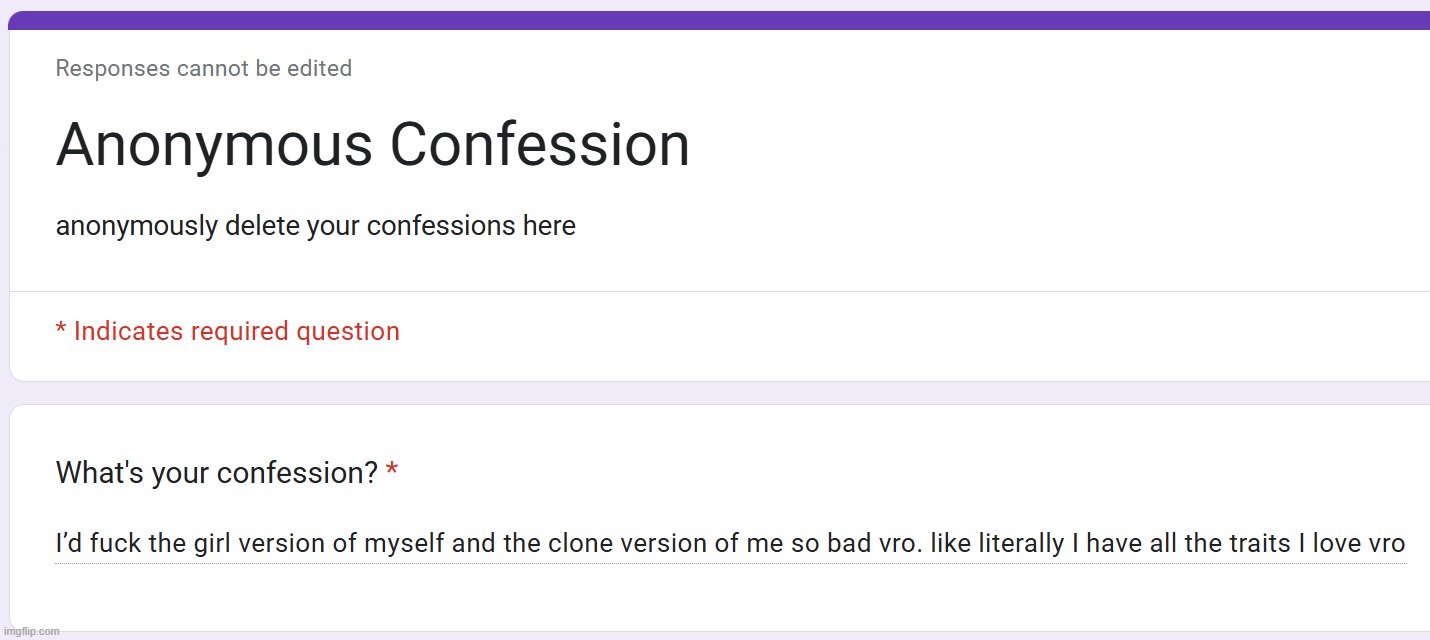Click the "Responses cannot be edited" notice

pyautogui.click(x=203, y=69)
